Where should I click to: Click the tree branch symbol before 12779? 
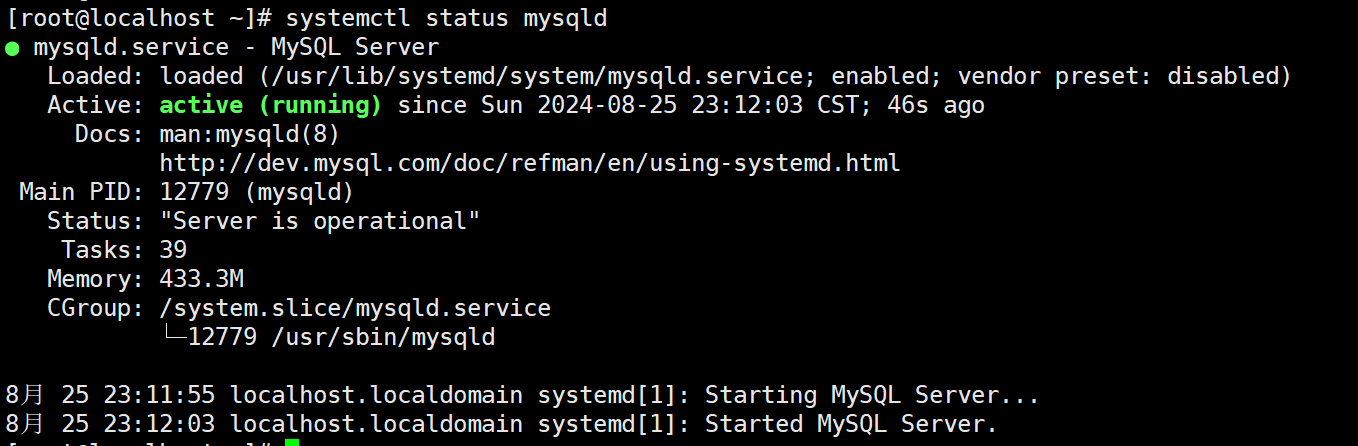point(174,336)
